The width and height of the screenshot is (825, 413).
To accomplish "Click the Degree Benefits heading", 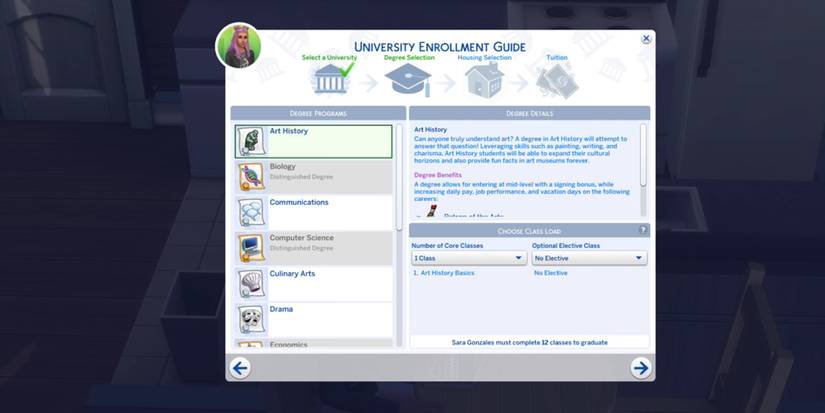I will tap(438, 175).
